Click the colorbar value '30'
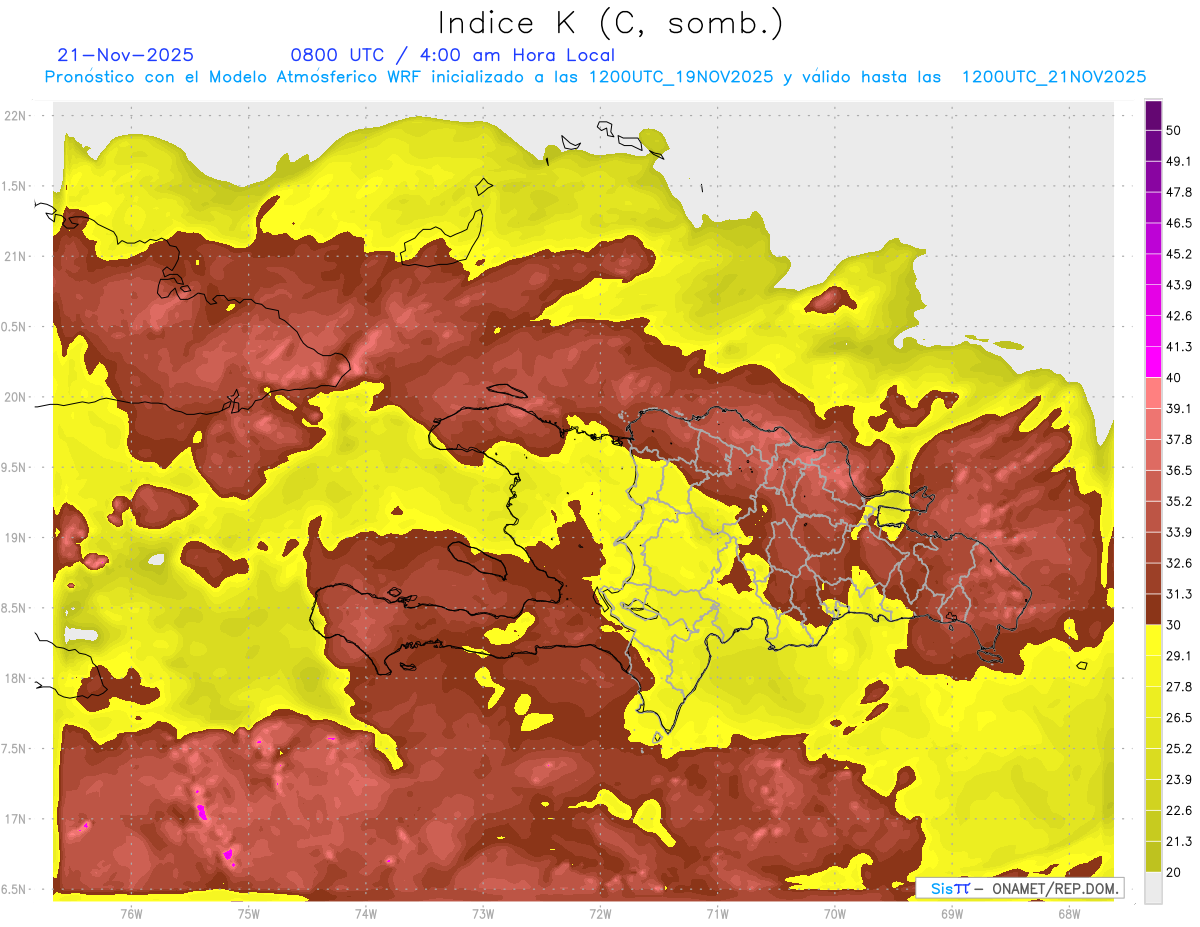The height and width of the screenshot is (927, 1200). [x=1175, y=625]
